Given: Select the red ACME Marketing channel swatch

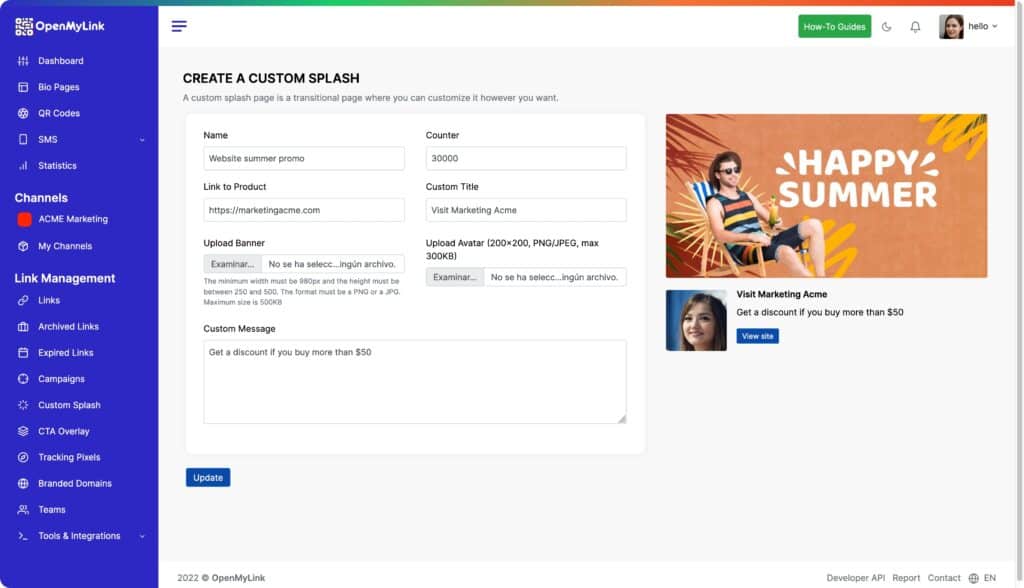Looking at the screenshot, I should pyautogui.click(x=24, y=220).
